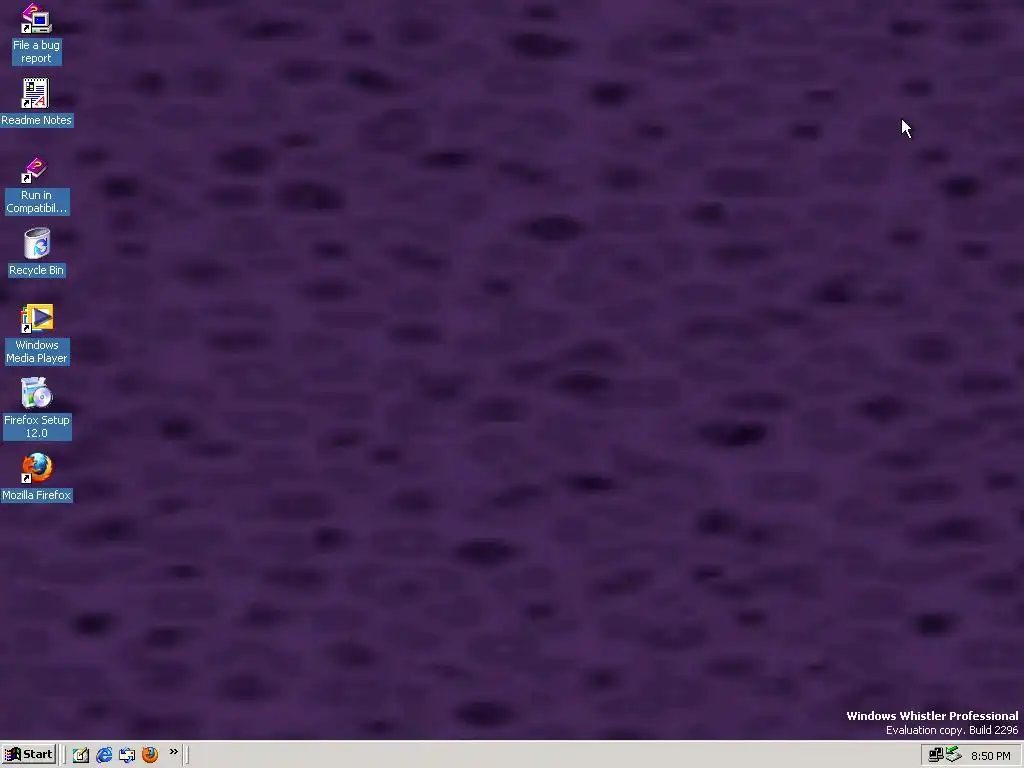Click the Safely Remove Hardware tray icon
1024x768 pixels.
click(953, 754)
